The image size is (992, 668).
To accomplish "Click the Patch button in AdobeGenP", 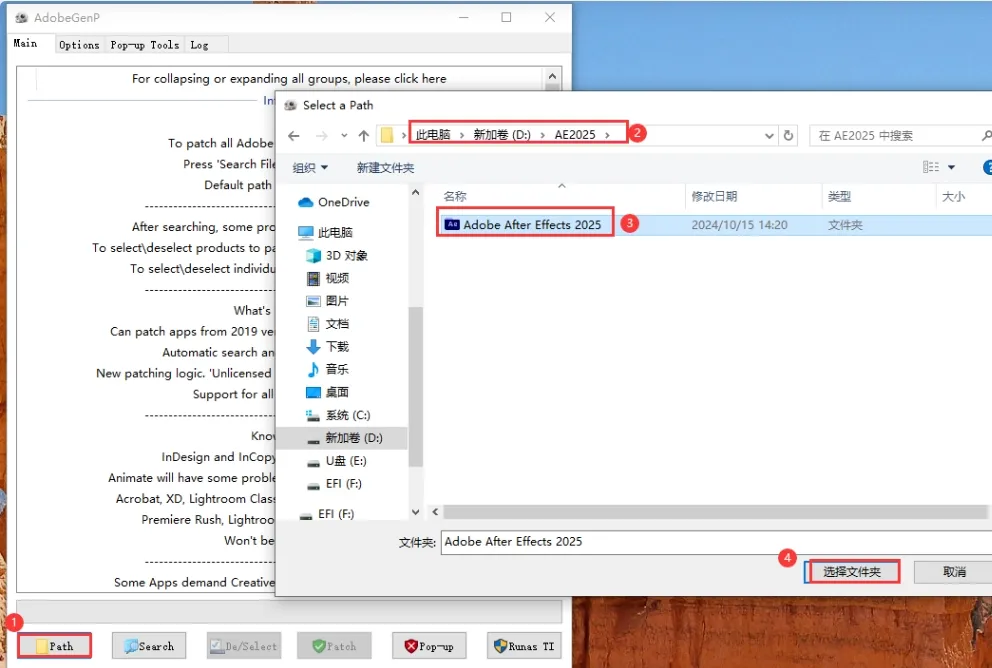I will point(334,645).
